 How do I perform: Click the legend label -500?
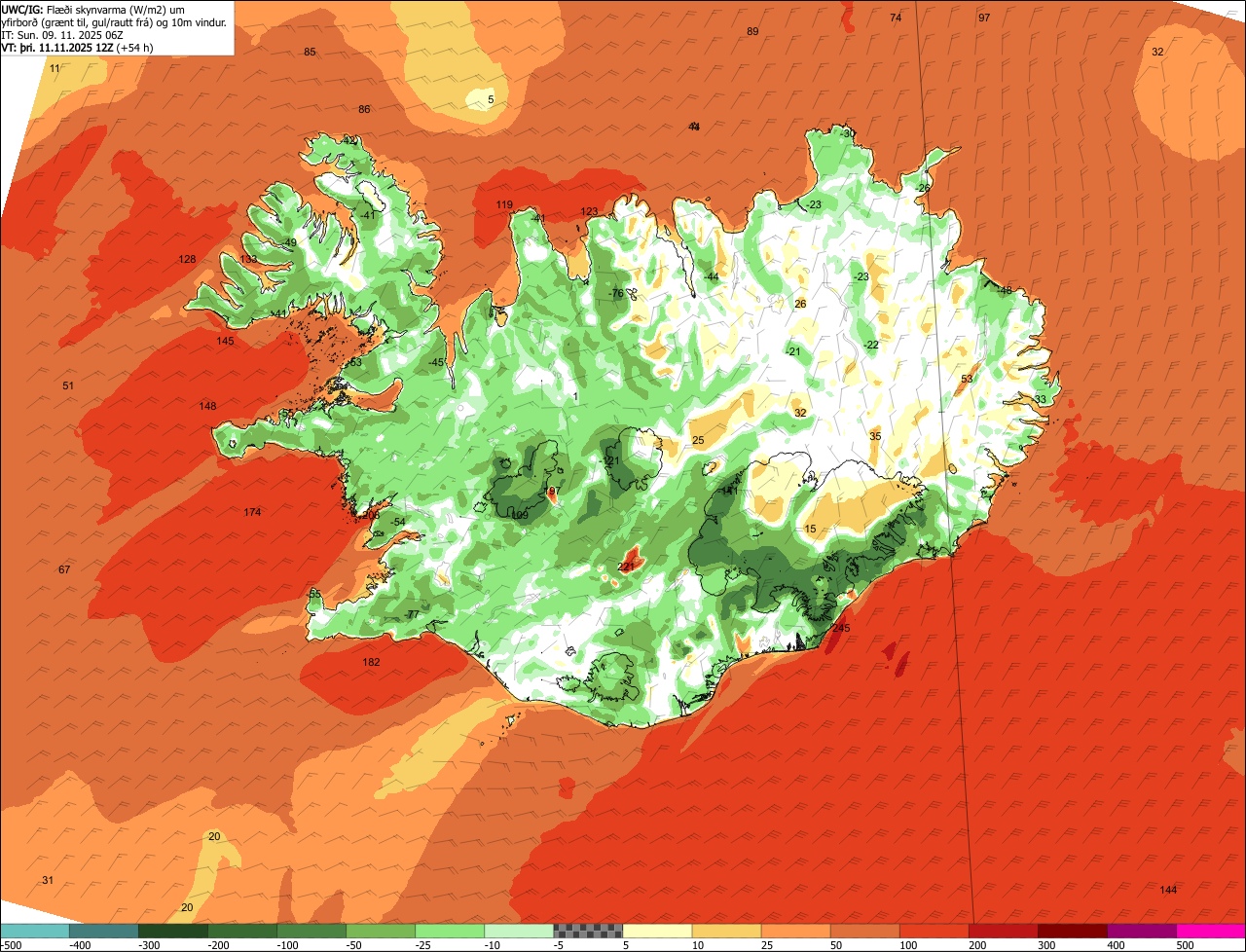click(x=11, y=945)
